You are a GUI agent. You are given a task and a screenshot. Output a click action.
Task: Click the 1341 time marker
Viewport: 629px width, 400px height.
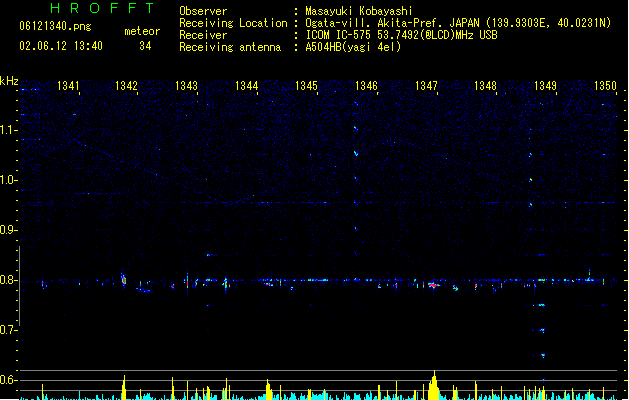(69, 86)
